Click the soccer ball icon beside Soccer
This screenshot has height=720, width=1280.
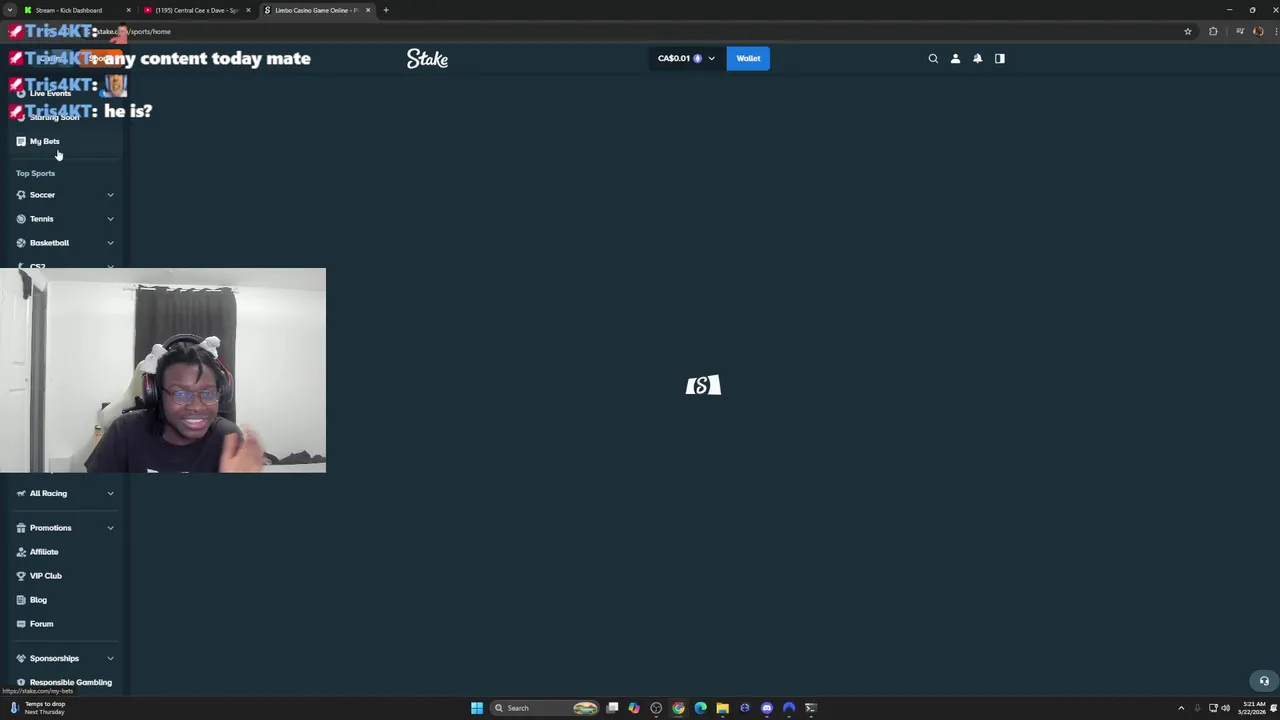click(21, 195)
